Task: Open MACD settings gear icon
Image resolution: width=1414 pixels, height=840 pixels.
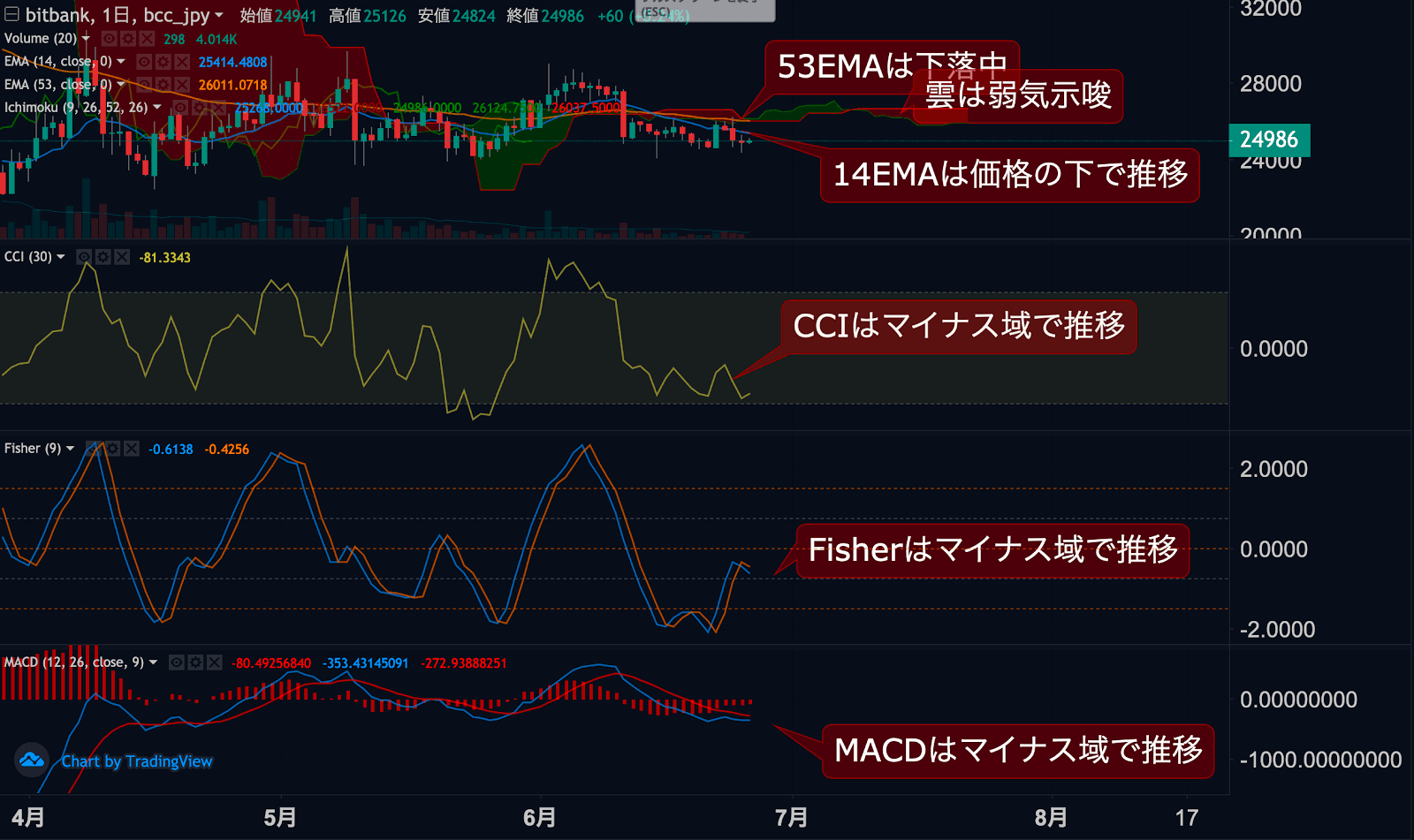Action: point(195,662)
